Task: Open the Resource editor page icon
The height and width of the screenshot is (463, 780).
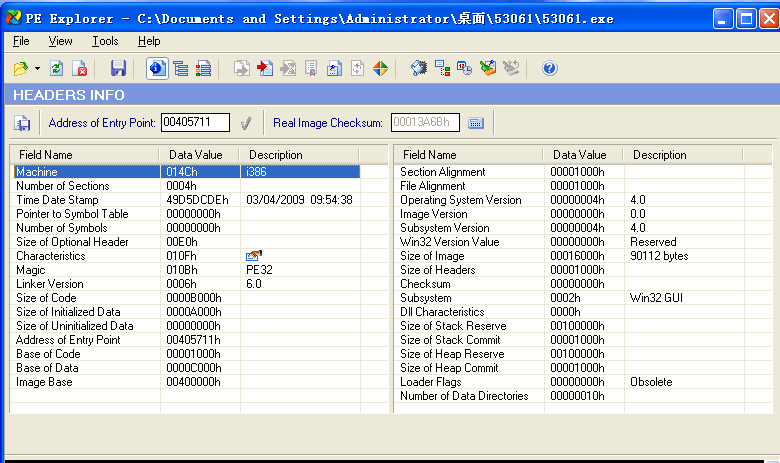Action: coord(334,69)
